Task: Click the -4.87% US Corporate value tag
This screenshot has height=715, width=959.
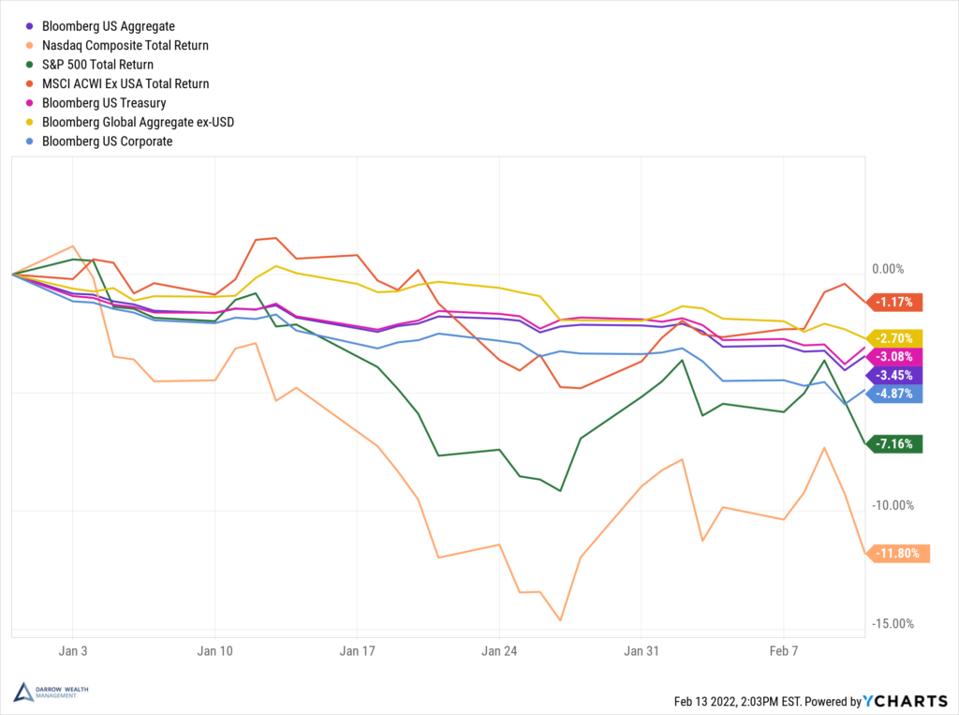Action: pyautogui.click(x=894, y=393)
